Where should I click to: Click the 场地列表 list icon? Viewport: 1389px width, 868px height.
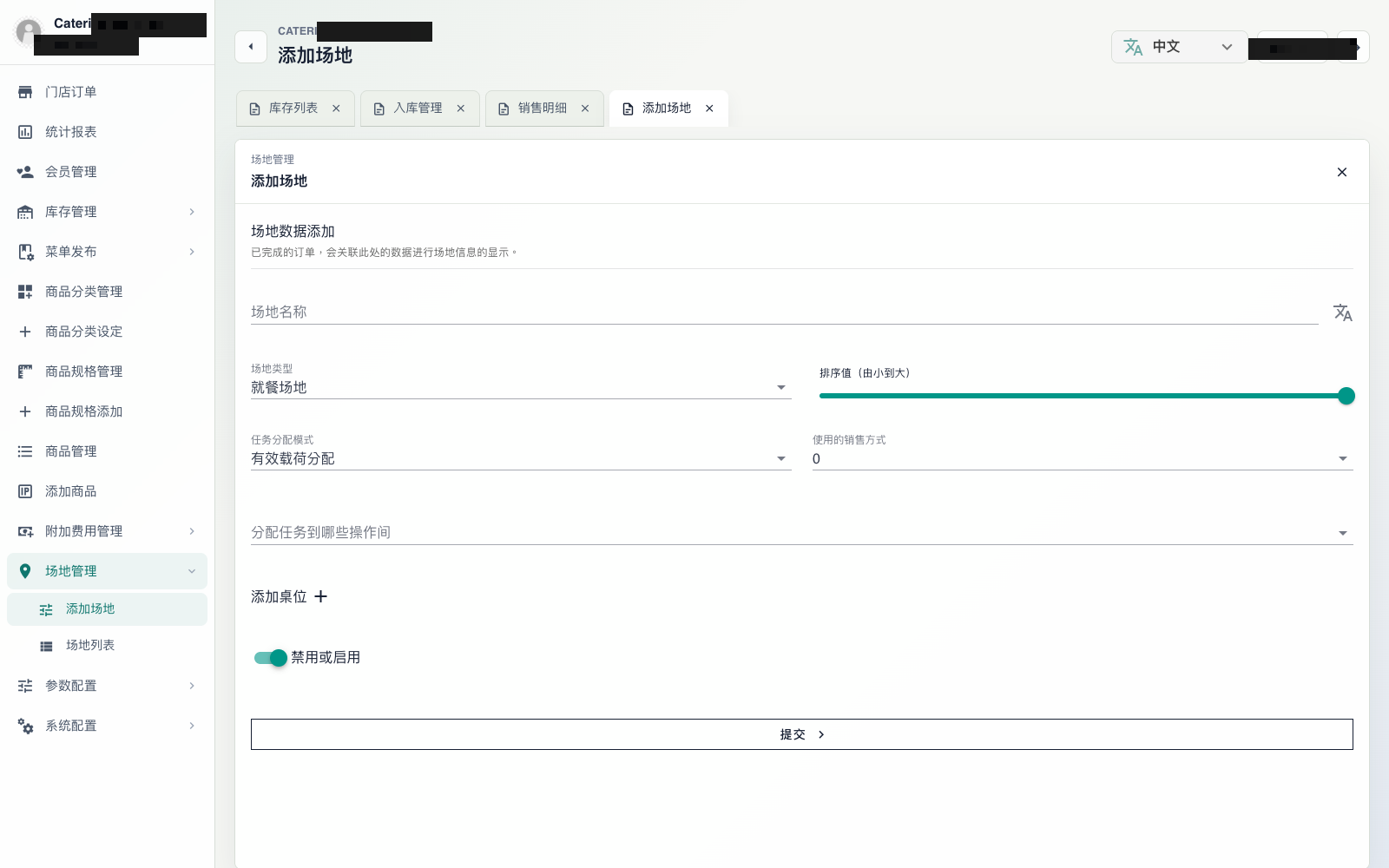46,646
